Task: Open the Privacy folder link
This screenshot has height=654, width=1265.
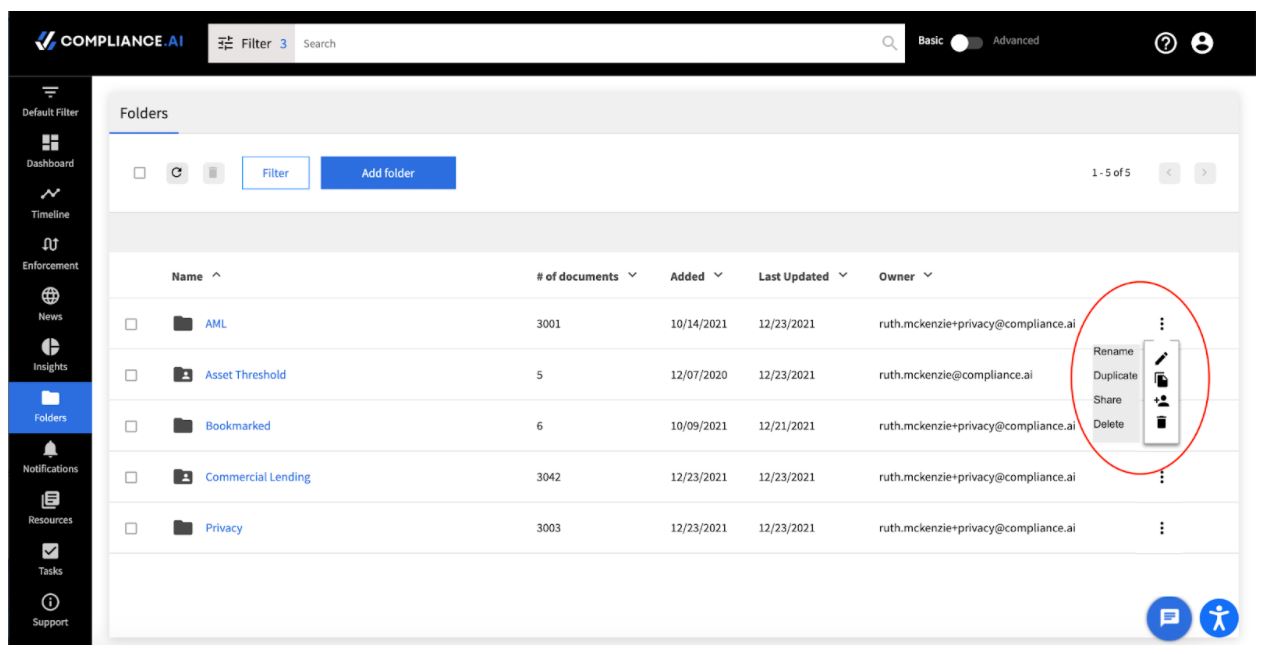Action: point(224,528)
